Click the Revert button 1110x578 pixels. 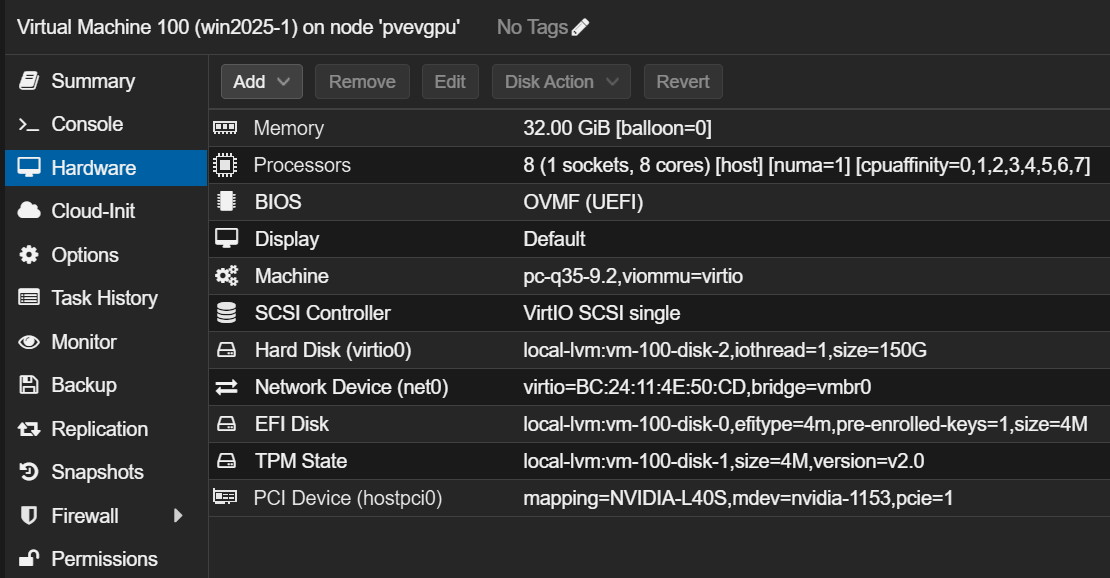(683, 82)
